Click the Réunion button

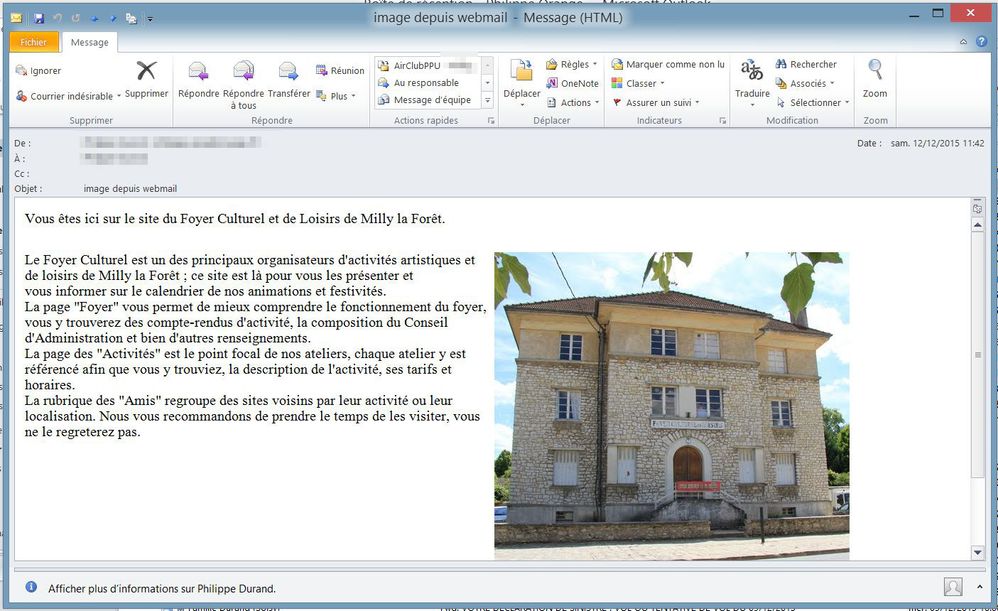coord(340,71)
